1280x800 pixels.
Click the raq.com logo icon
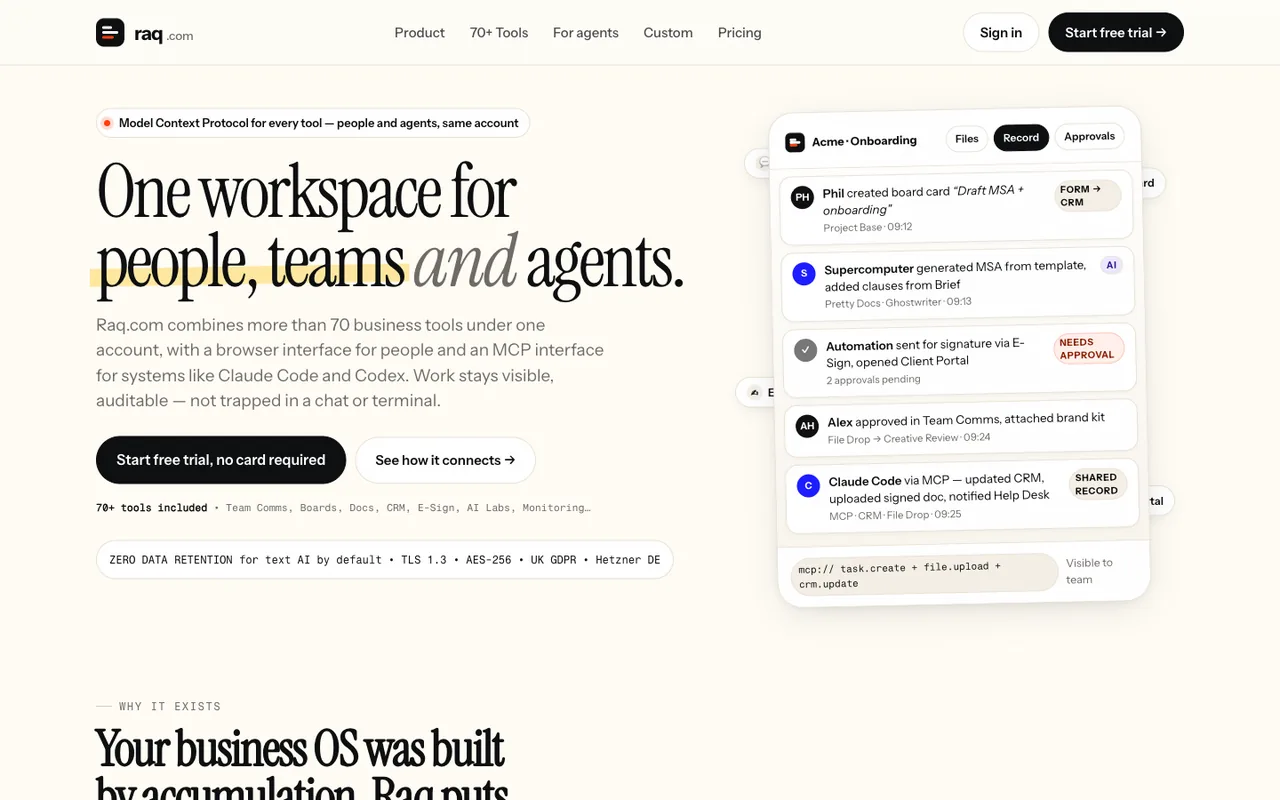(x=110, y=33)
